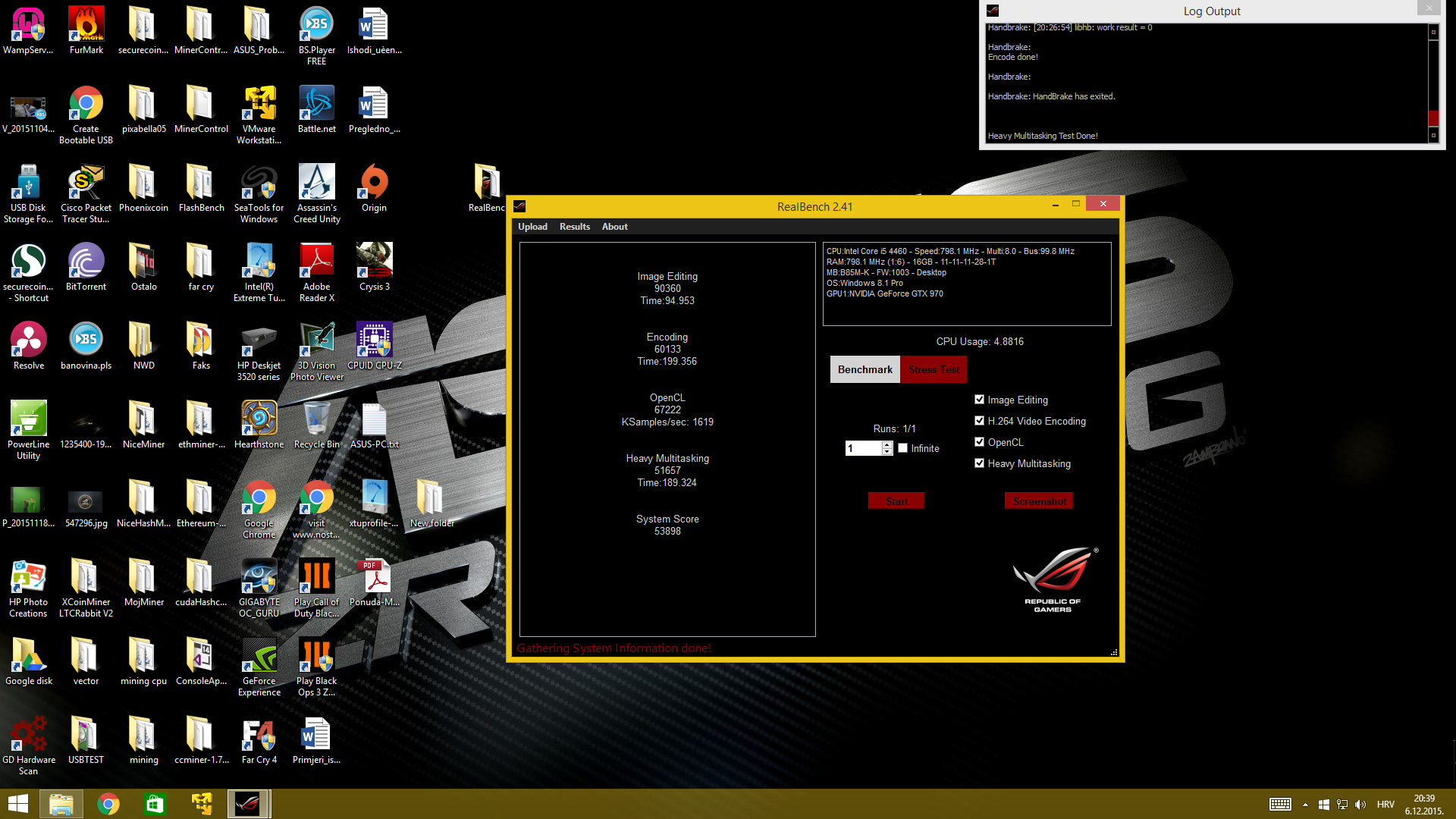Viewport: 1456px width, 819px height.
Task: Select the Intel Extreme Tuning shortcut
Action: tap(259, 272)
